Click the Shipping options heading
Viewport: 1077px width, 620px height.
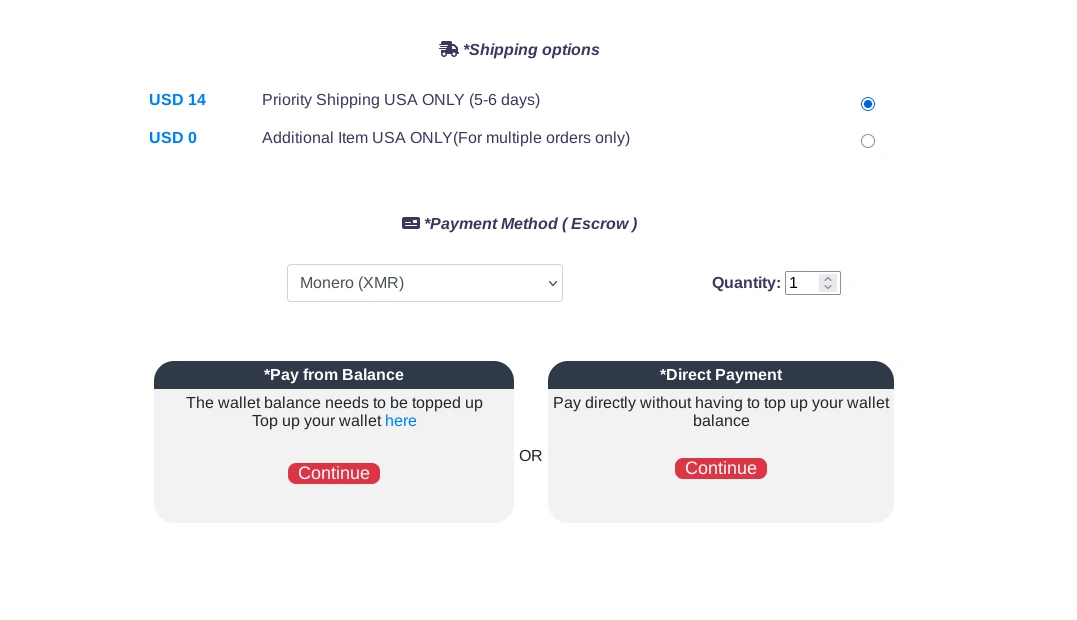[531, 50]
